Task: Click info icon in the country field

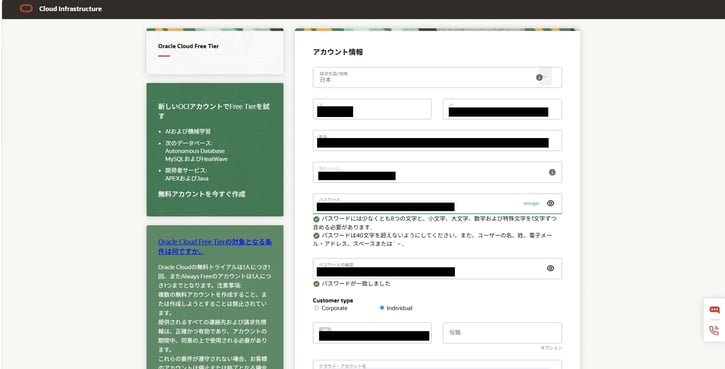Action: 539,77
